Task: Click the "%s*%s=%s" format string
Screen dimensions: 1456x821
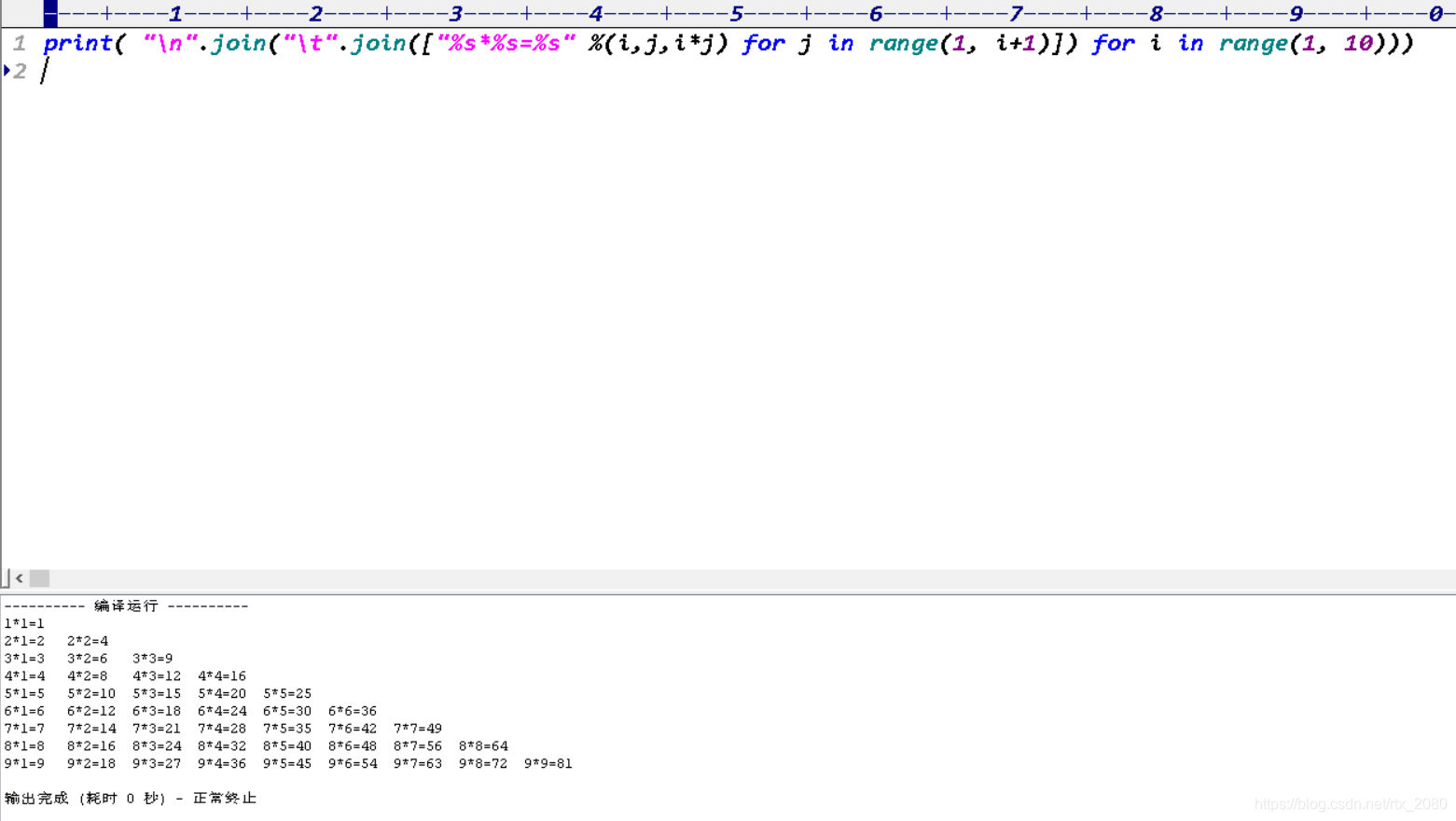Action: coord(506,44)
